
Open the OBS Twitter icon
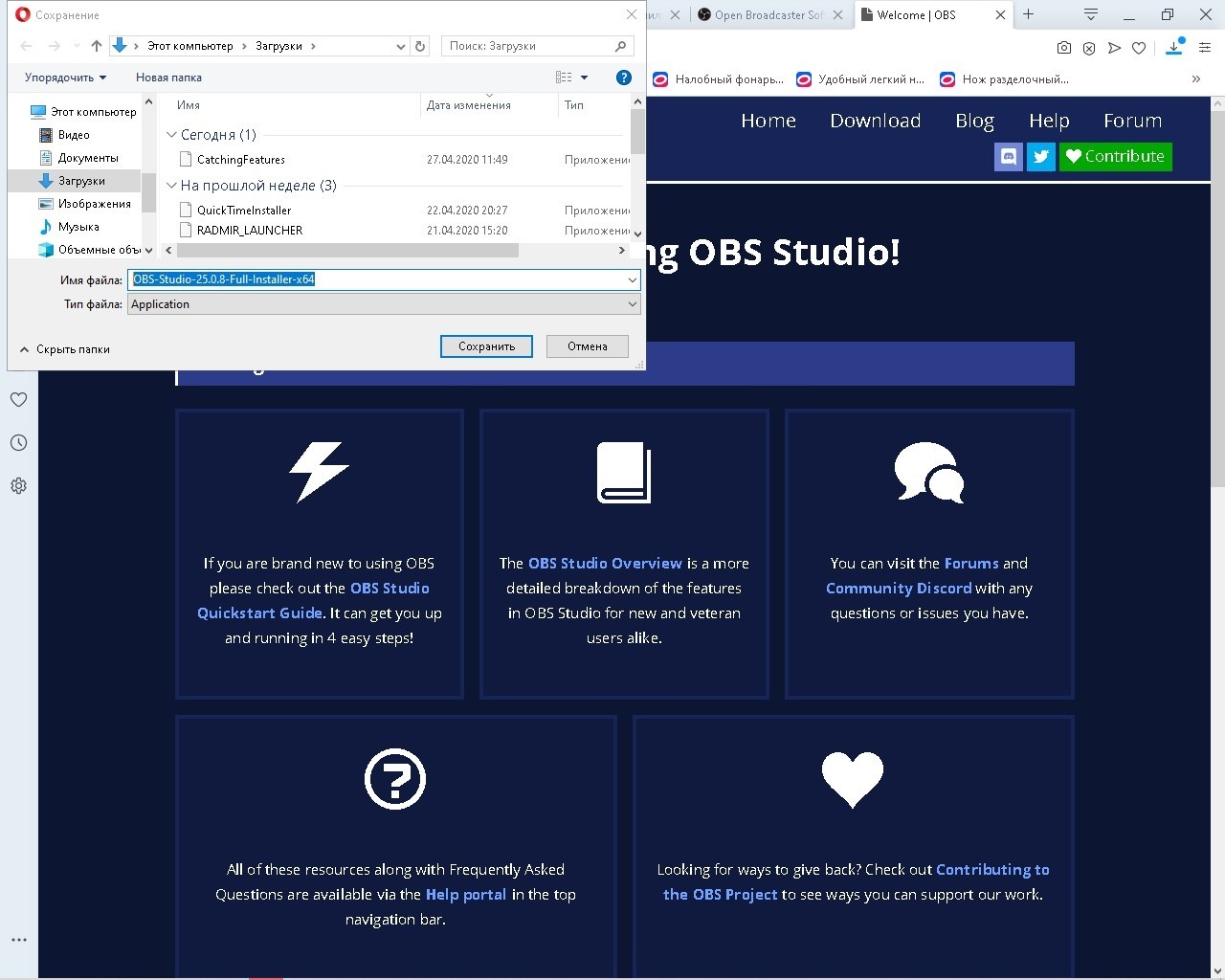pos(1041,156)
